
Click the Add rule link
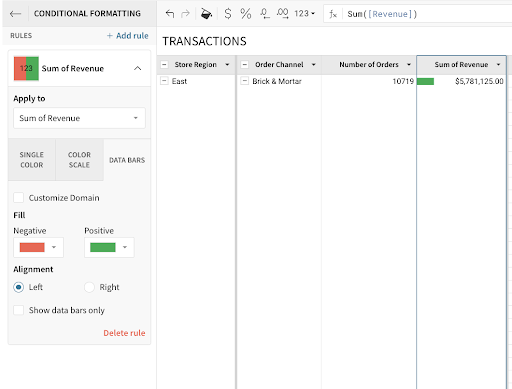[128, 36]
